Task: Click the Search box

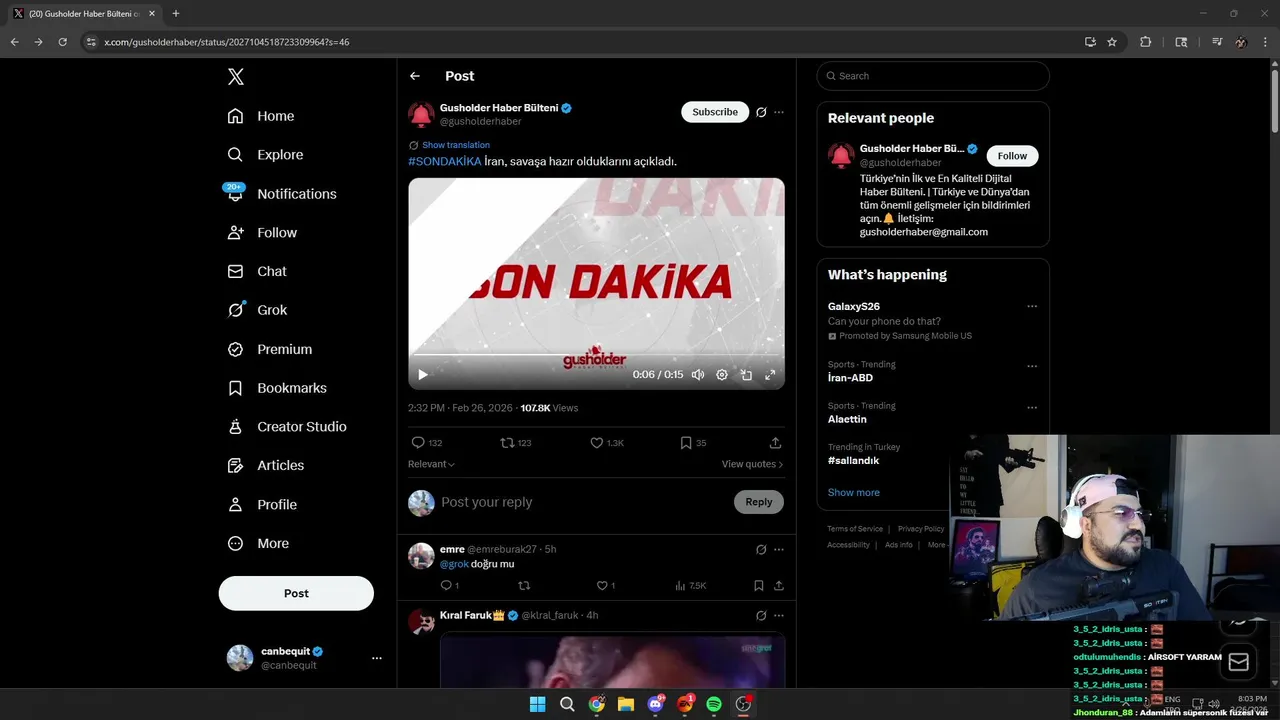Action: [x=933, y=76]
